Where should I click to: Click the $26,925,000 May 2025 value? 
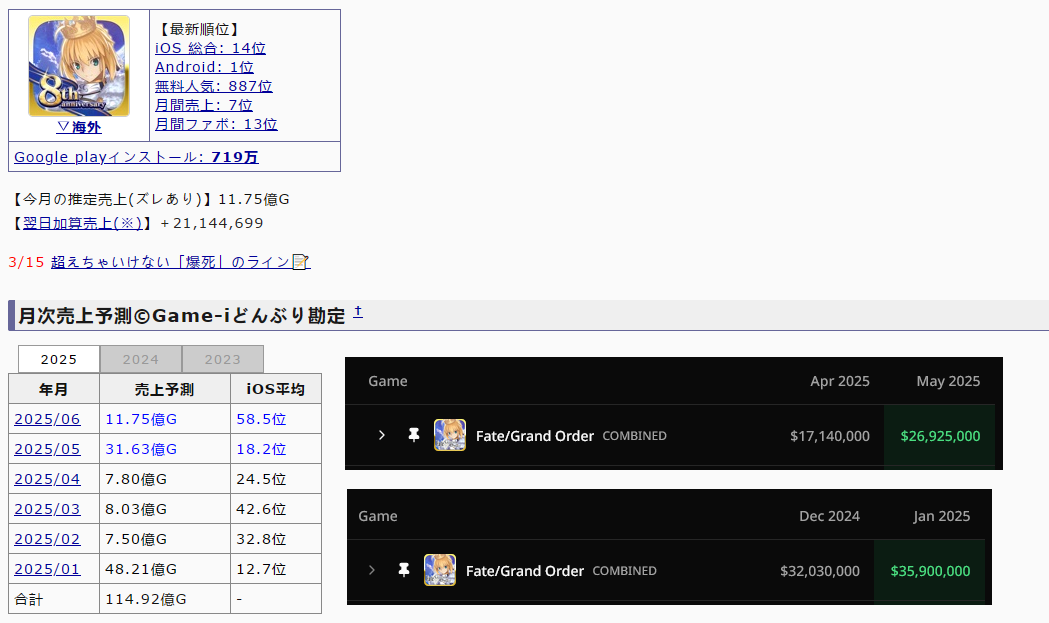pyautogui.click(x=940, y=436)
